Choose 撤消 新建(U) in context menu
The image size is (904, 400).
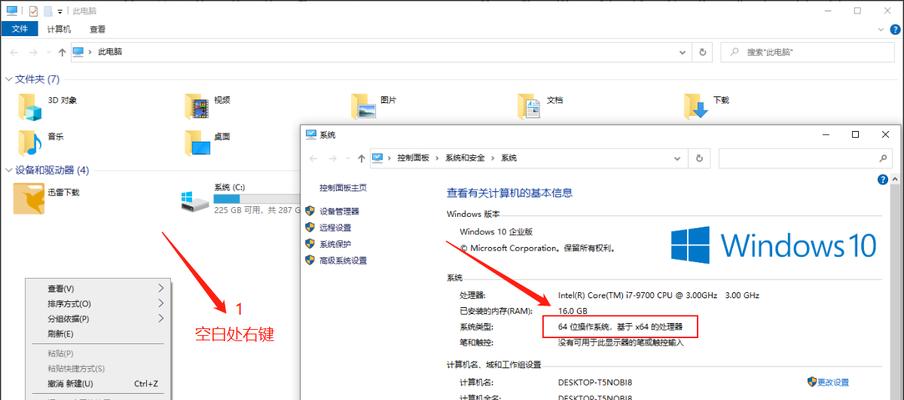click(x=98, y=383)
